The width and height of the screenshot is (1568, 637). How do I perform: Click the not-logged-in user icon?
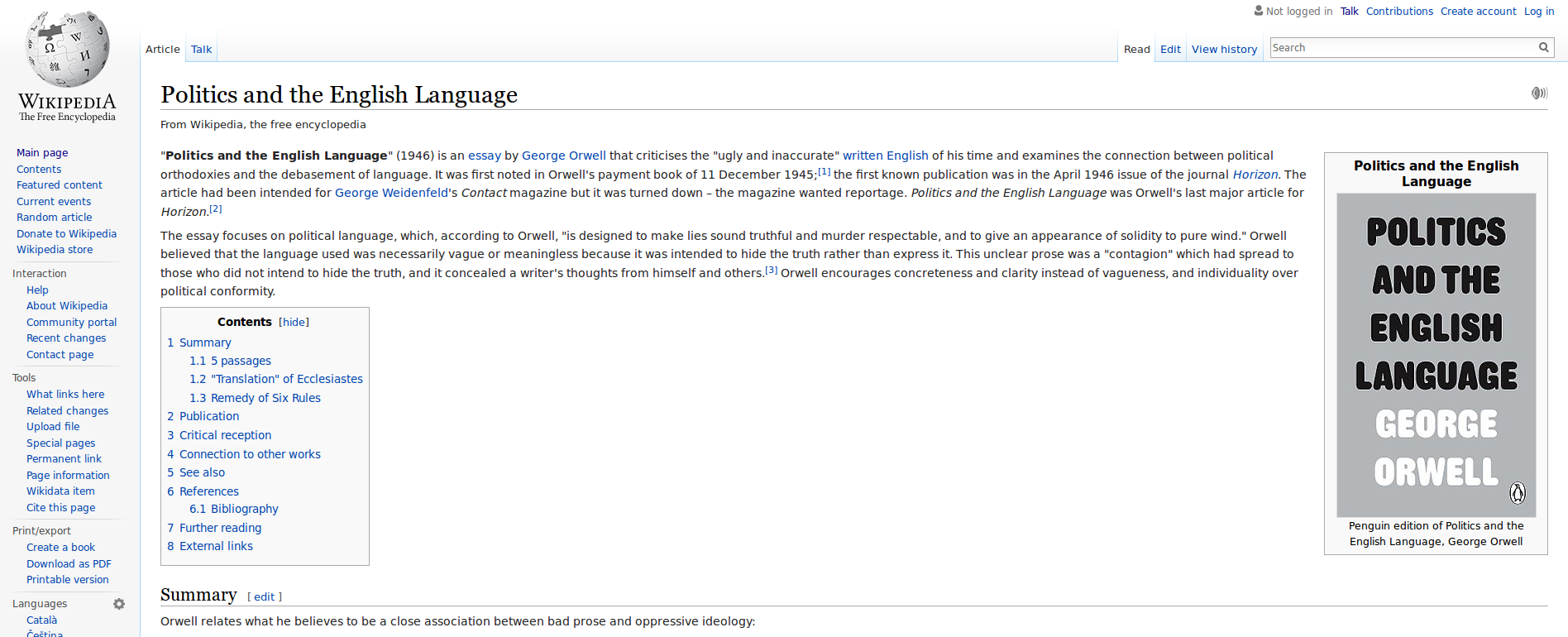pos(1259,11)
